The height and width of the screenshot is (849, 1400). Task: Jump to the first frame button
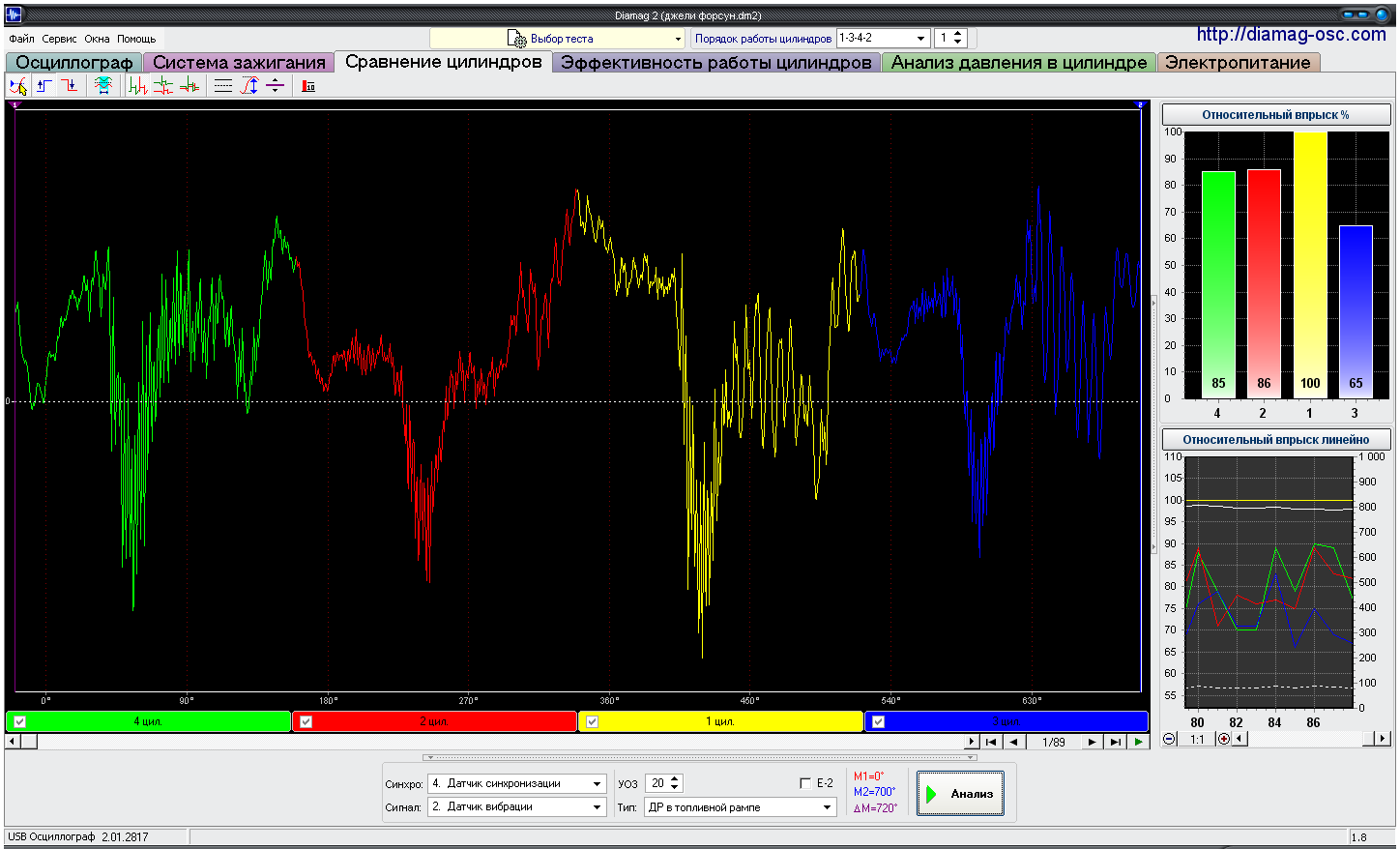(991, 742)
